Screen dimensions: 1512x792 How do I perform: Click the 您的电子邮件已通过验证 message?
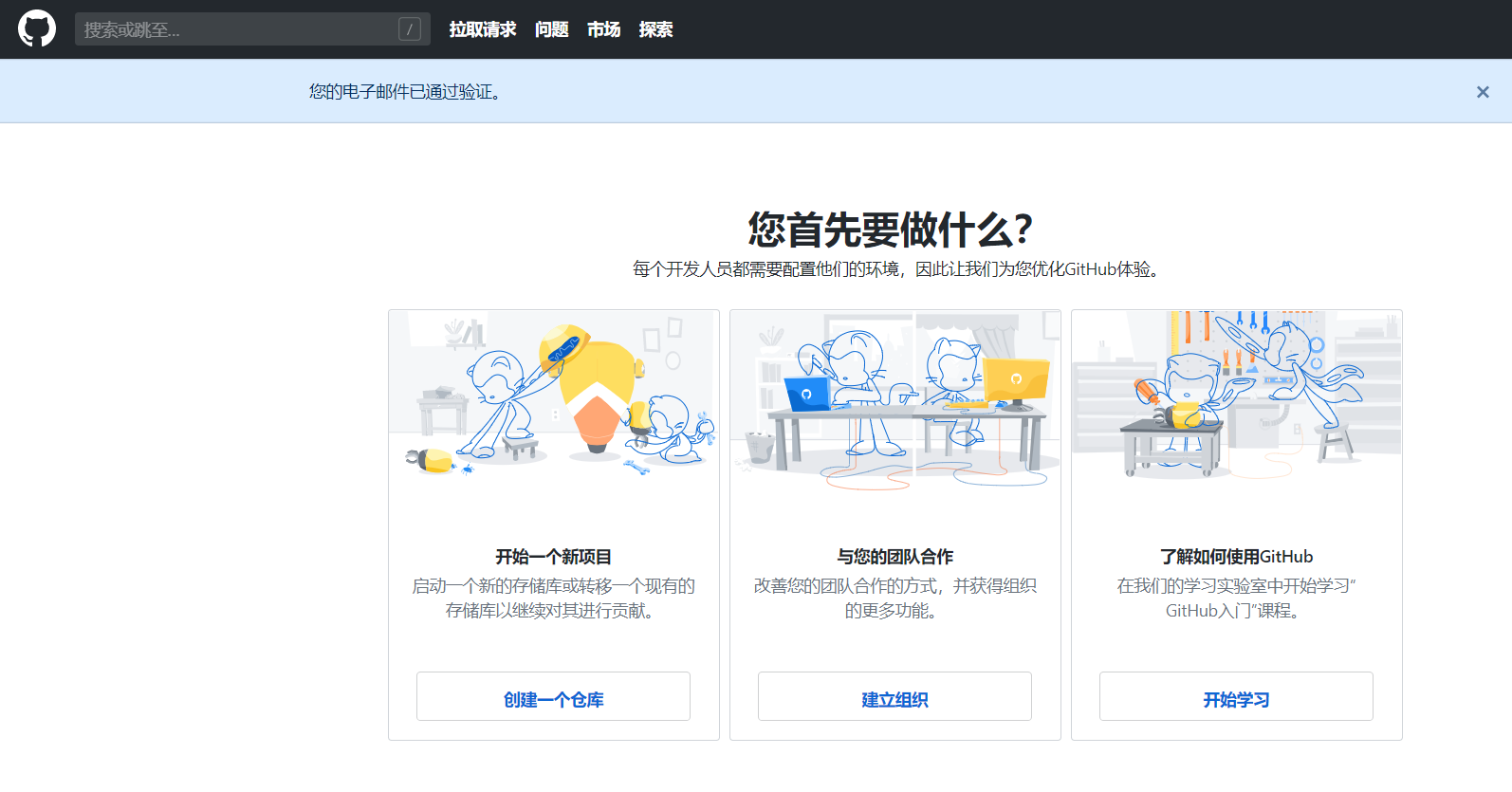405,92
